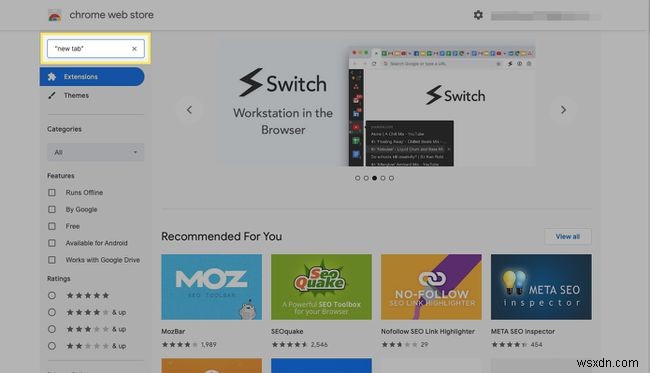The image size is (650, 373).
Task: Go to previous carousel slide arrow
Action: pos(189,110)
